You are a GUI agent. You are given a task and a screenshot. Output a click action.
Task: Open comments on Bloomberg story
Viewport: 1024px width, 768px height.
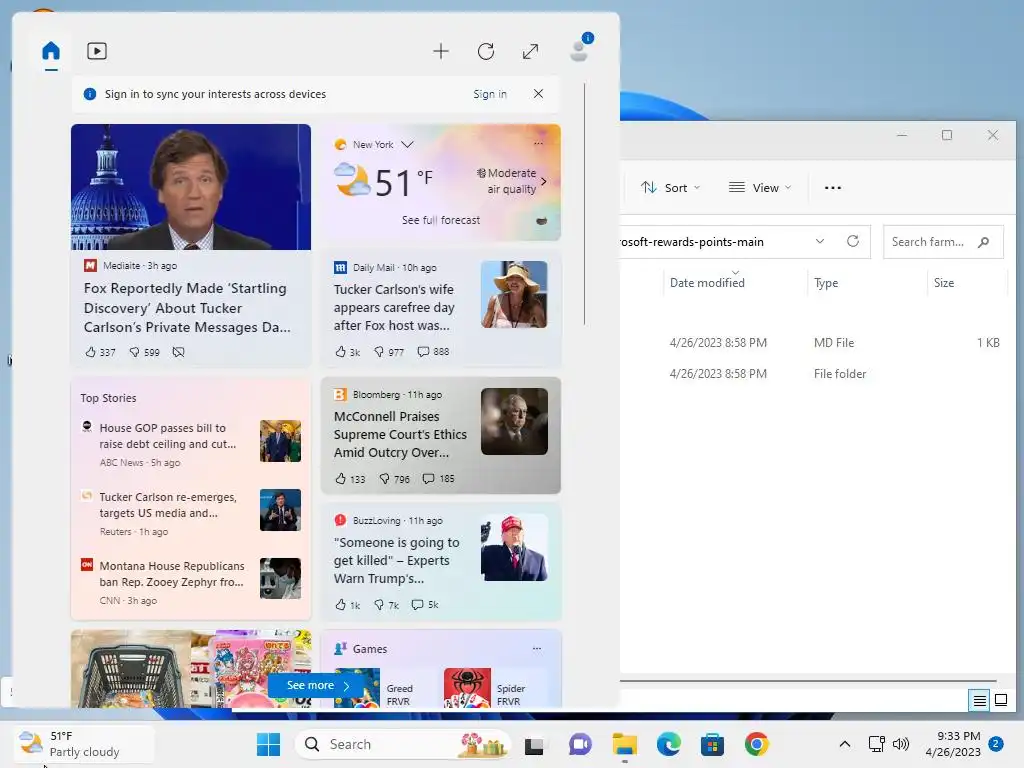[438, 479]
